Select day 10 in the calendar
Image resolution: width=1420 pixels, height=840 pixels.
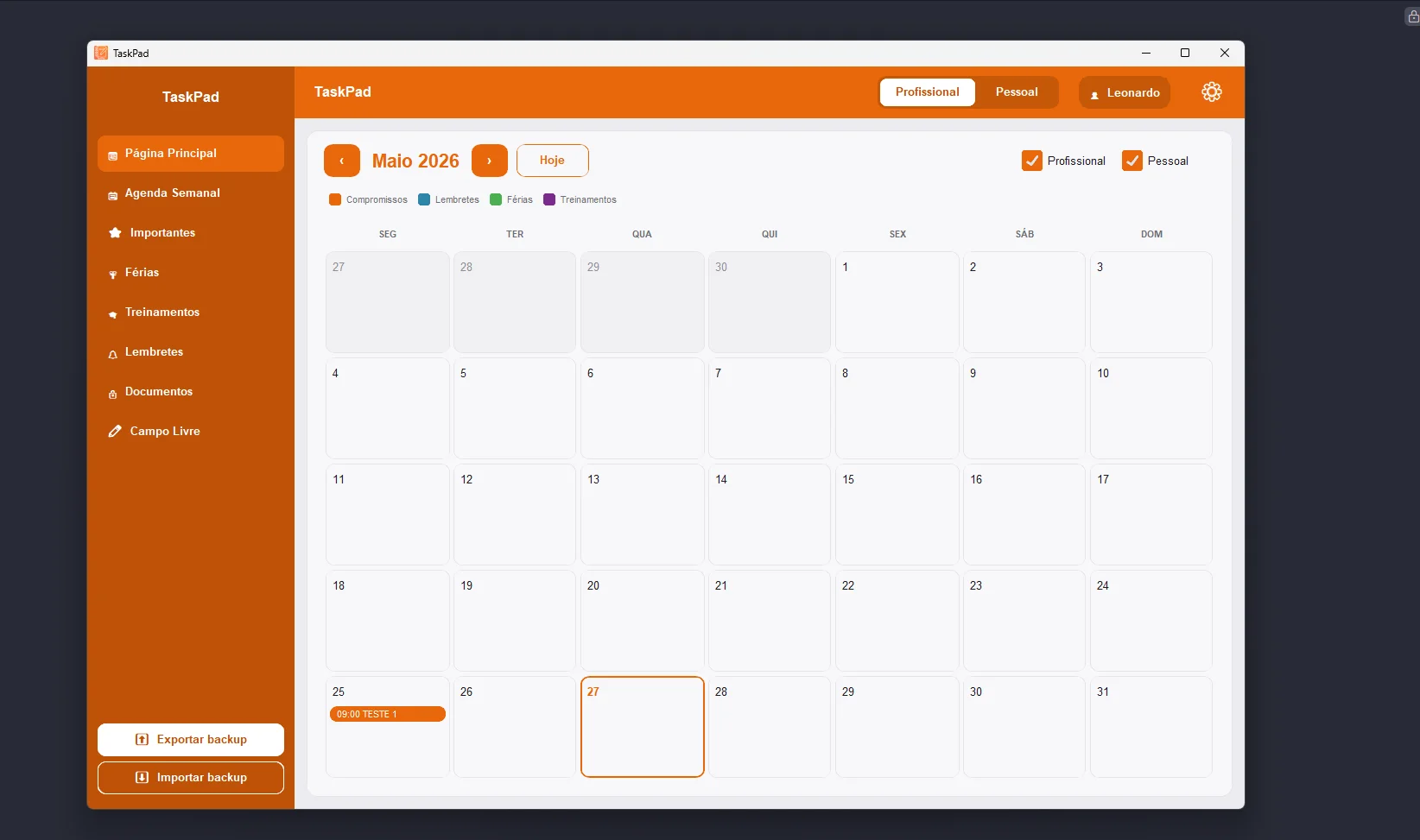1151,408
